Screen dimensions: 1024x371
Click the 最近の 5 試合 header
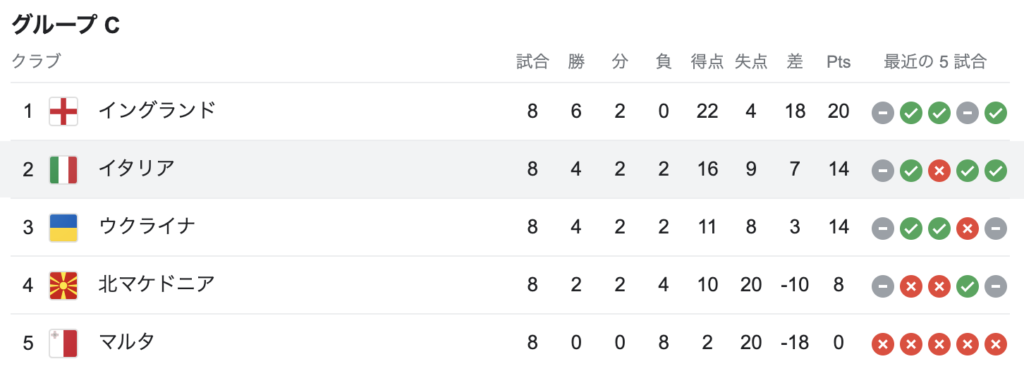(935, 62)
